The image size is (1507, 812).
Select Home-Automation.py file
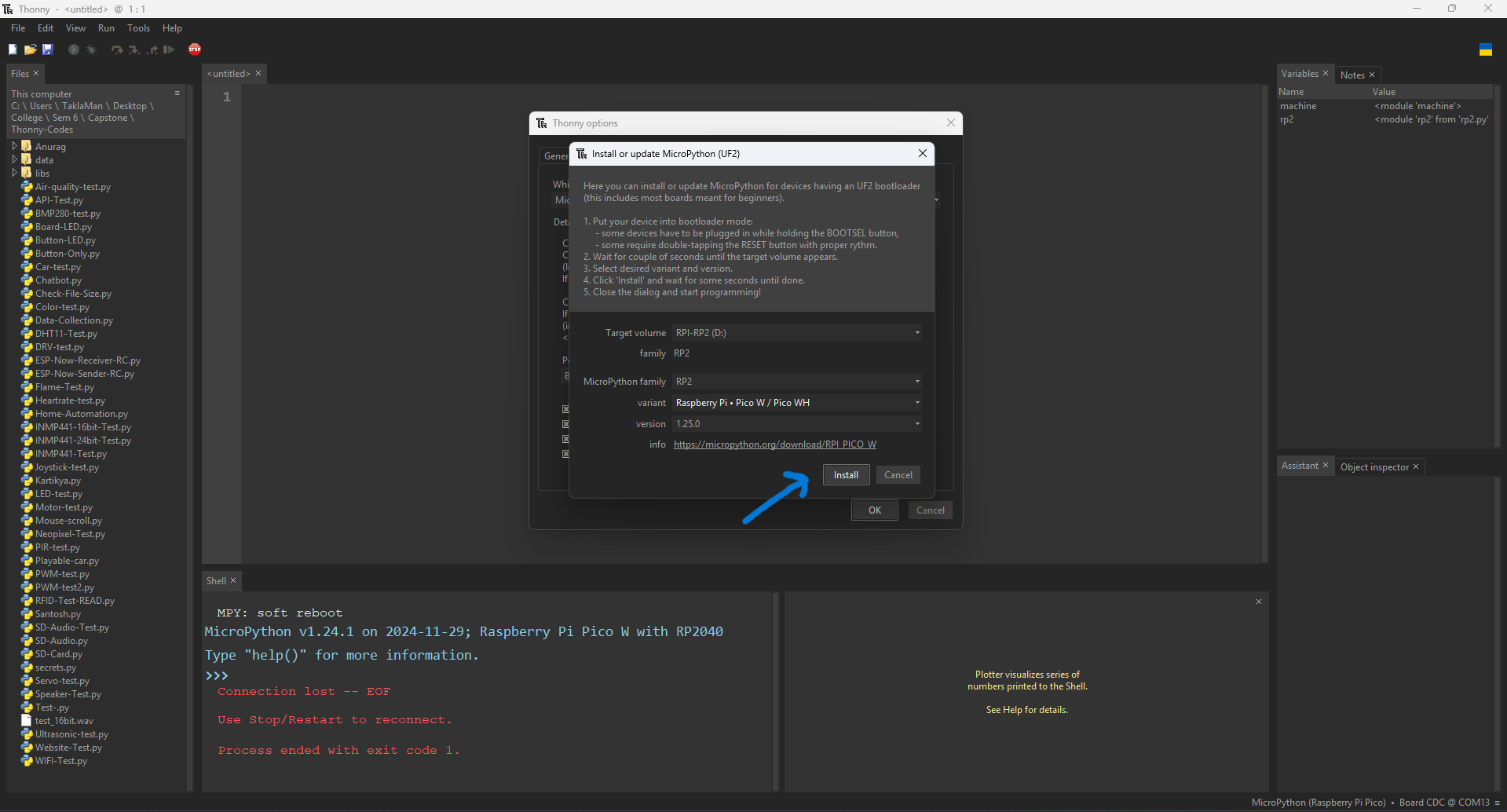81,414
